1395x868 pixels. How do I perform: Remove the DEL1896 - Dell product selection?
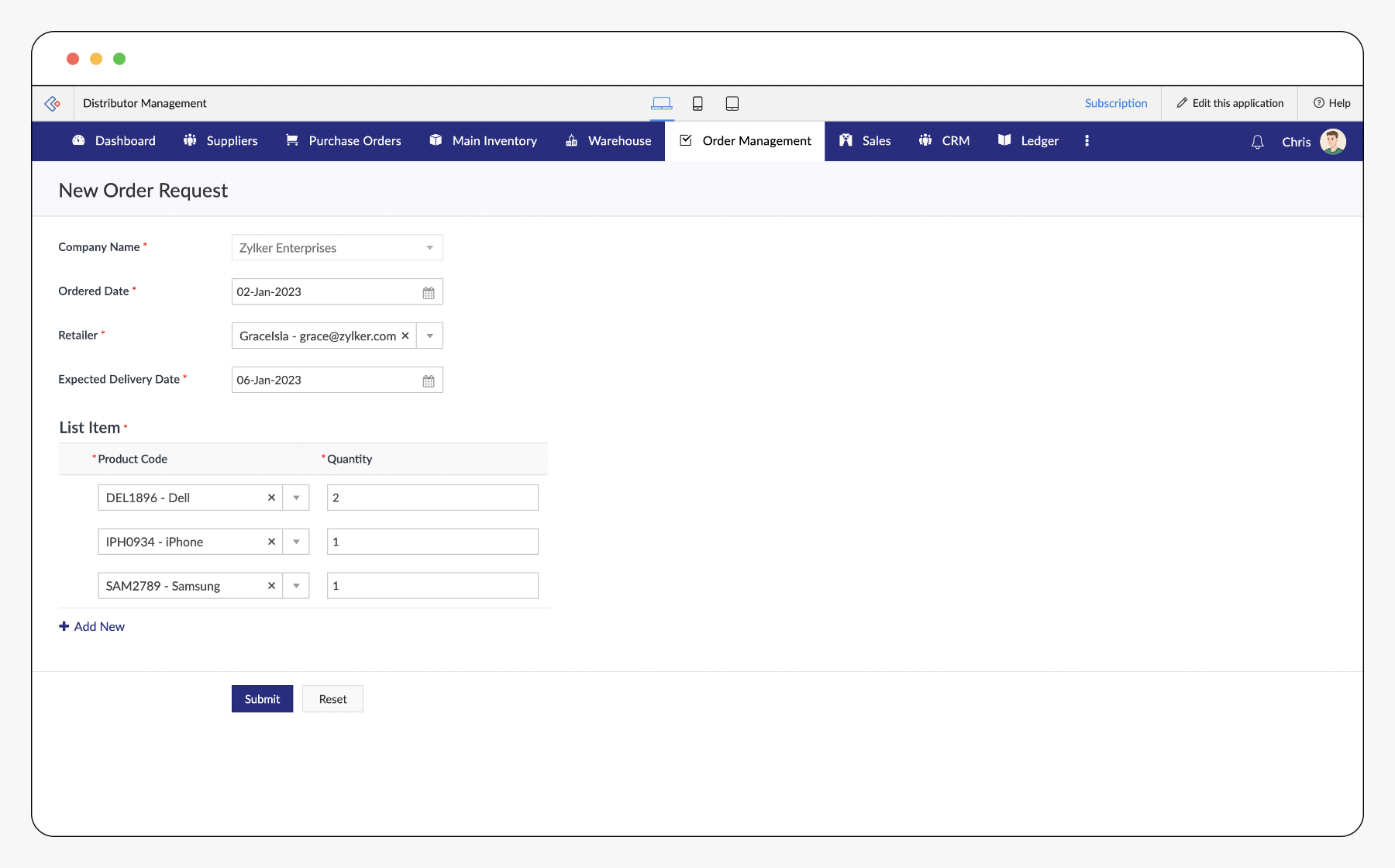[271, 498]
